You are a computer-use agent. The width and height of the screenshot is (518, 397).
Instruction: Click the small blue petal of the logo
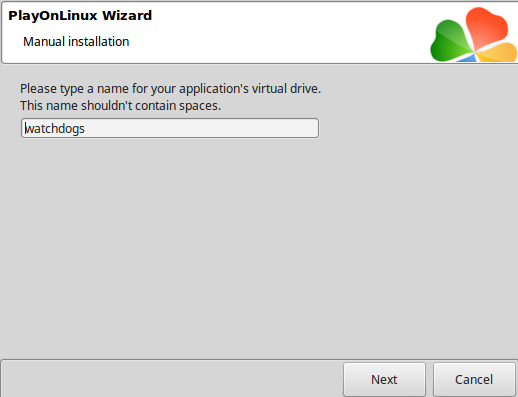click(469, 58)
